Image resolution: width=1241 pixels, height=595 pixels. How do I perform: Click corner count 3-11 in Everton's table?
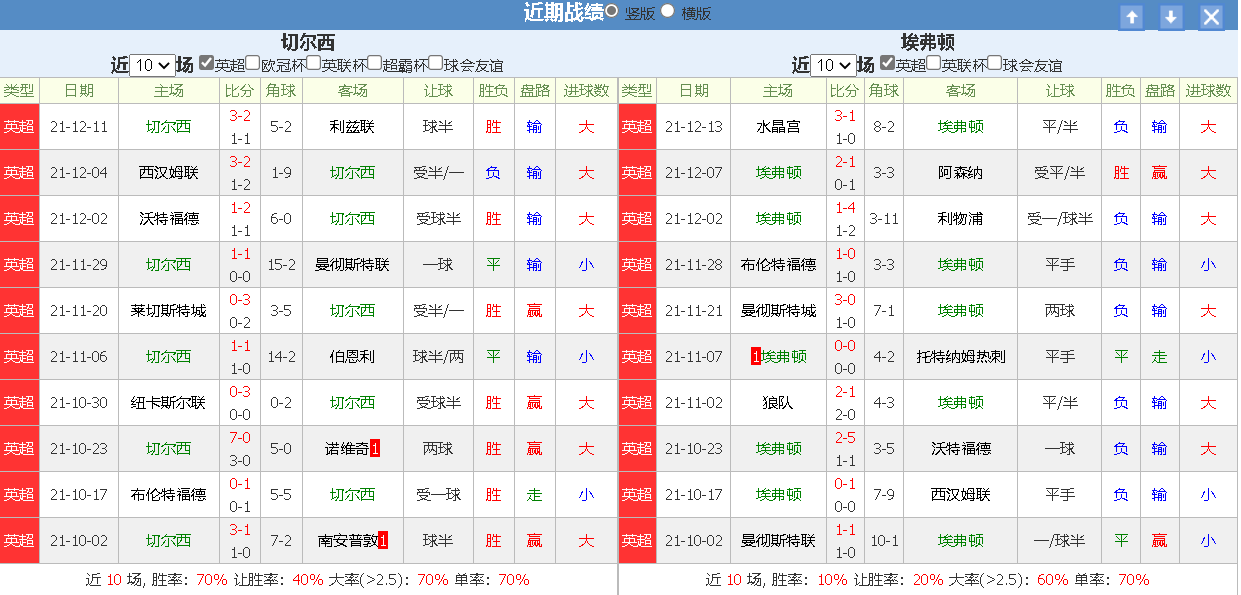884,219
